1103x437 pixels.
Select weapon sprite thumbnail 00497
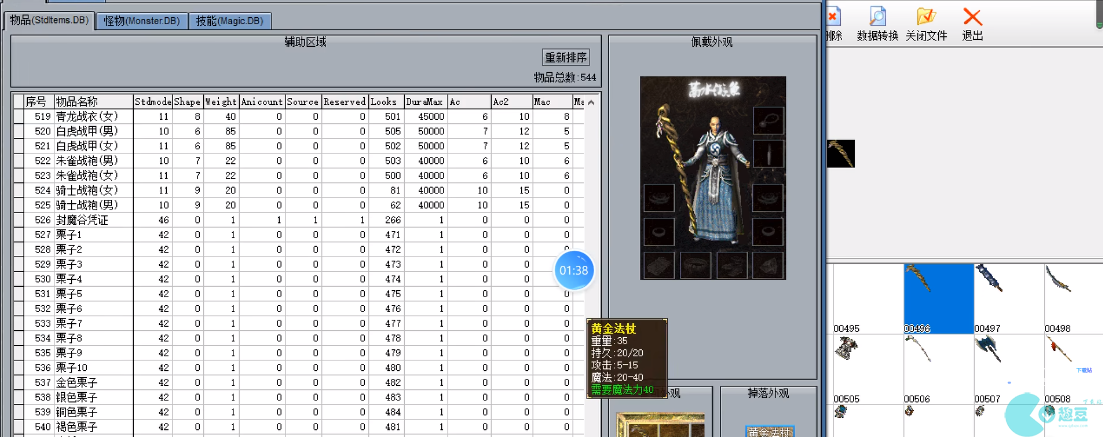click(1006, 294)
